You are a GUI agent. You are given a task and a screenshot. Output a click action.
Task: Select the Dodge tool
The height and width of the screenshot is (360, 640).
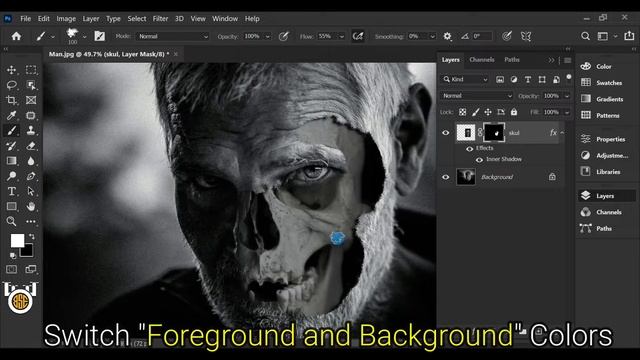coord(11,176)
